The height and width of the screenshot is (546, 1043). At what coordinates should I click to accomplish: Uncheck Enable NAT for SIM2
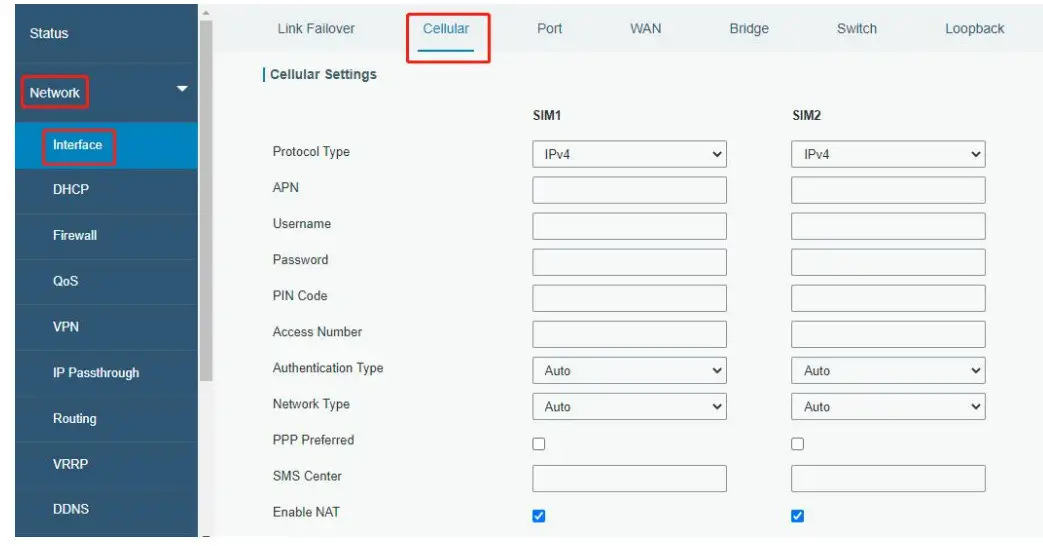(798, 516)
